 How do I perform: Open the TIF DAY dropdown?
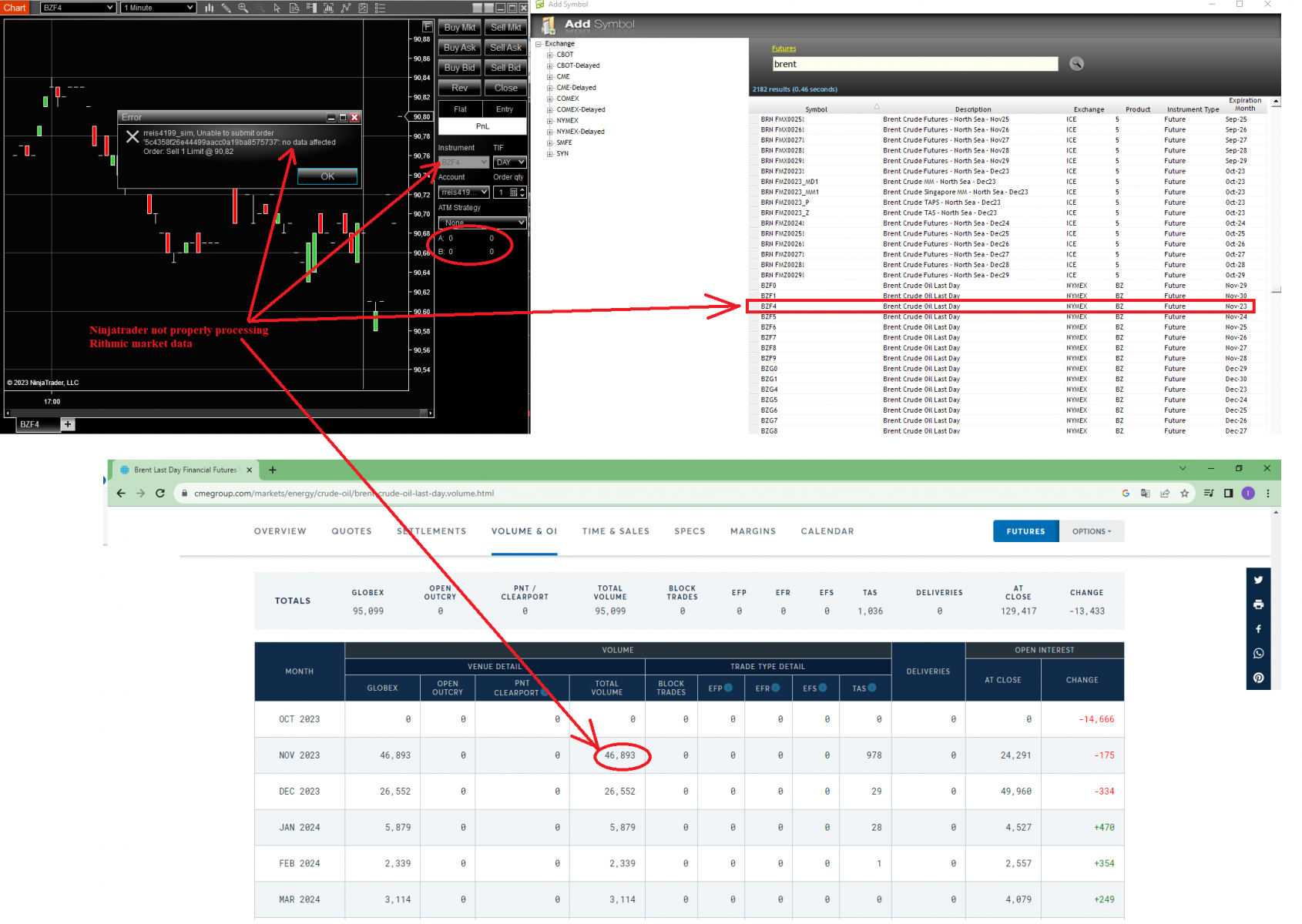(510, 162)
